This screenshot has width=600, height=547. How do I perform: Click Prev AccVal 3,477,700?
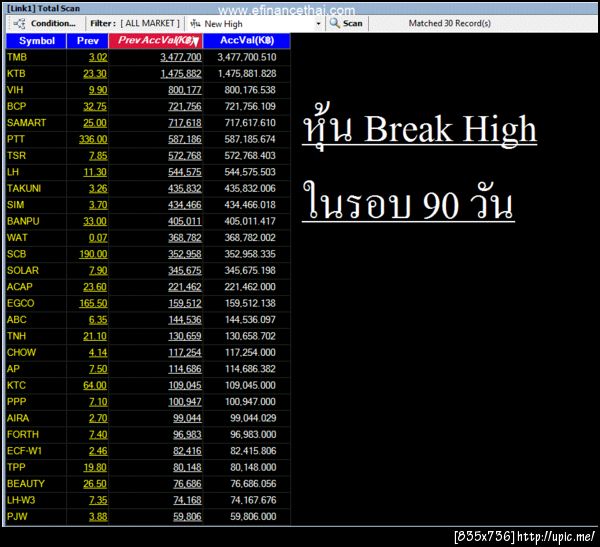point(181,57)
